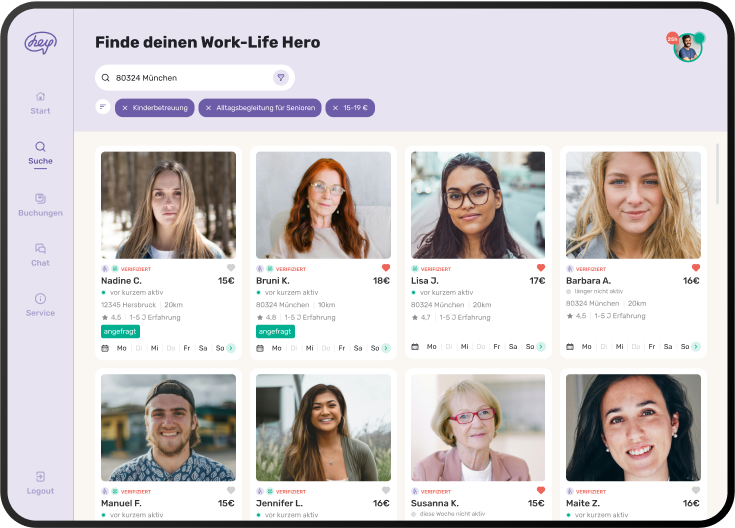Screen dimensions: 735x528
Task: Click the name Jennifer L.
Action: pos(279,503)
